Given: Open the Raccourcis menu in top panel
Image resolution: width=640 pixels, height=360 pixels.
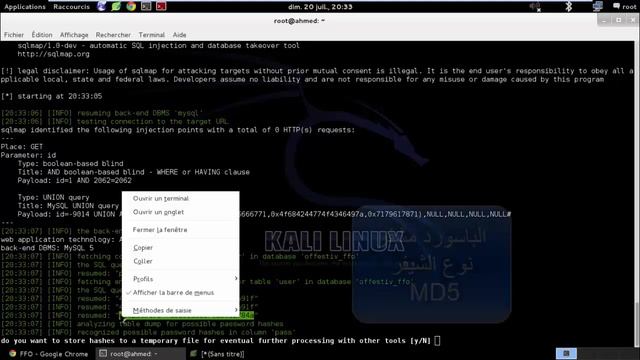Looking at the screenshot, I should [x=71, y=7].
